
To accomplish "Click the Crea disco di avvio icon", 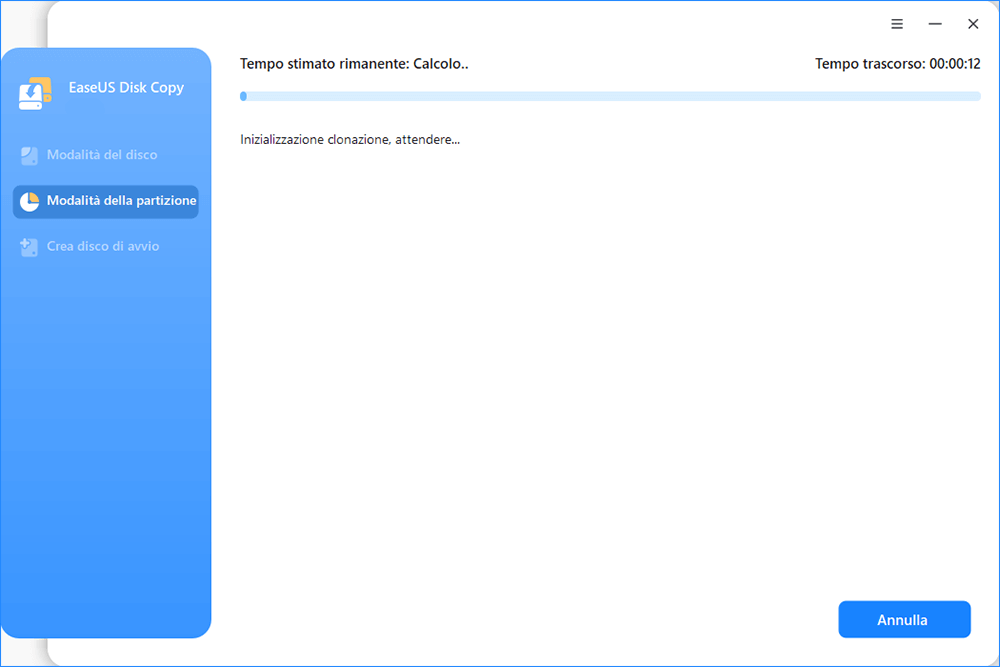I will [x=29, y=246].
